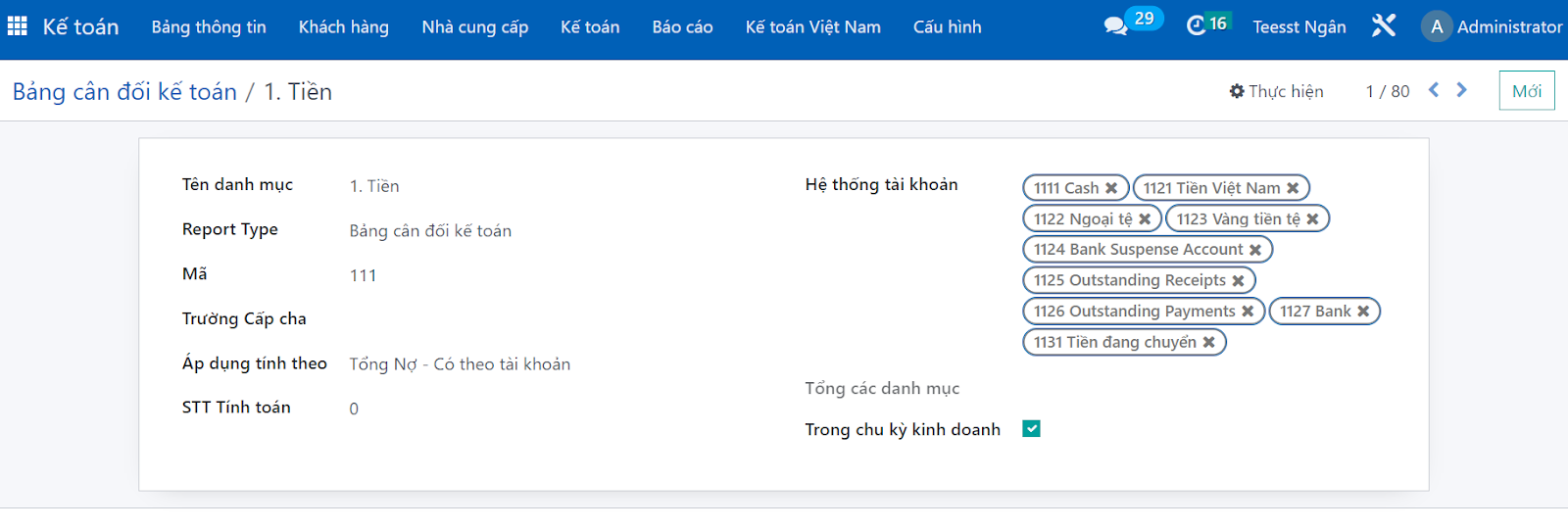Open the activities clock icon with 16
The width and height of the screenshot is (1568, 530).
[1197, 26]
